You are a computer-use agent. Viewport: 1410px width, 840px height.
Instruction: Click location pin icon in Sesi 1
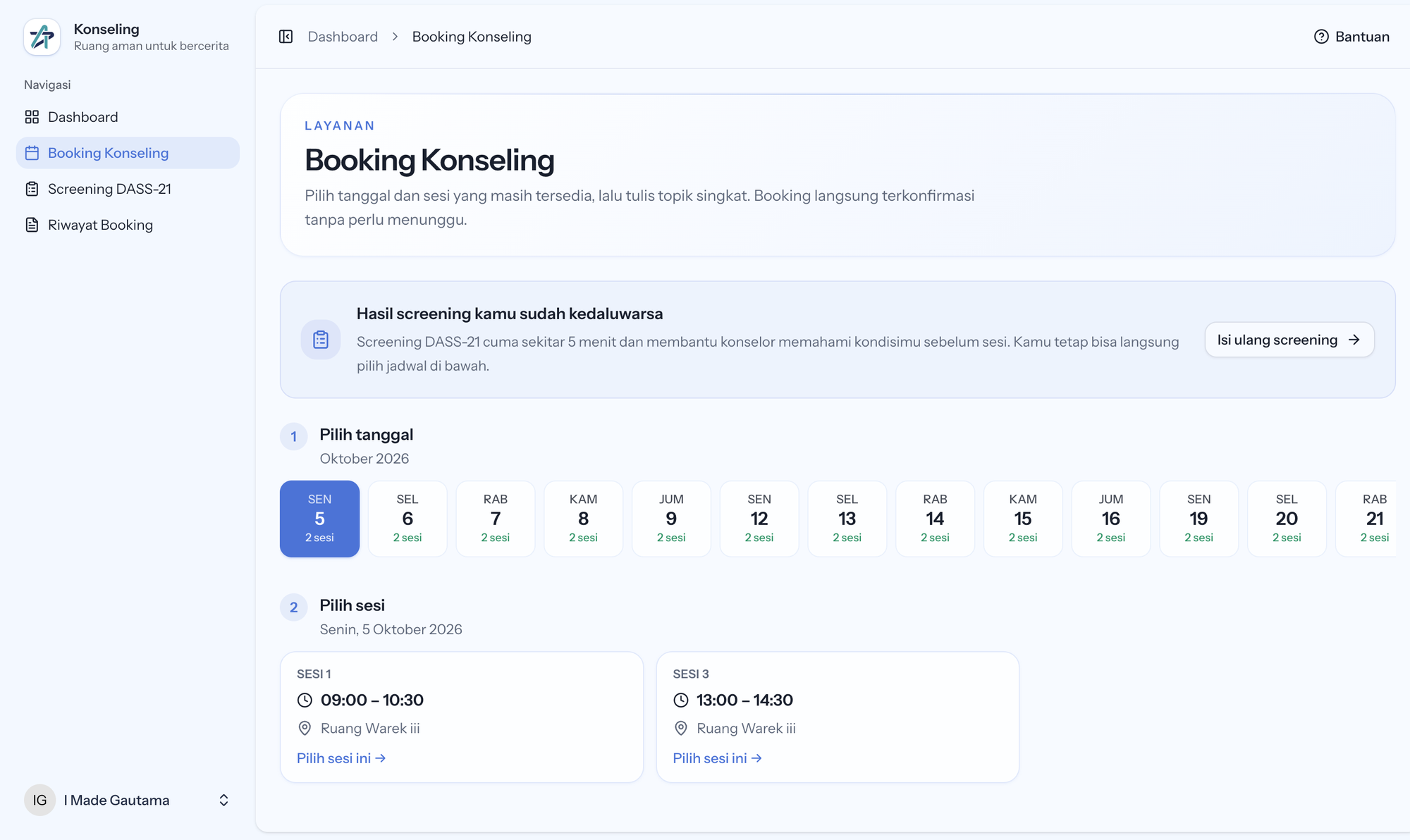click(305, 729)
